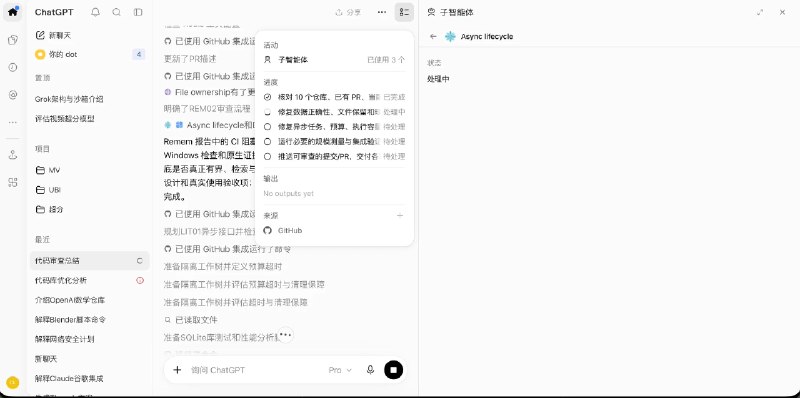
Task: Click the 规划LIT01异步接口 step line
Action: pyautogui.click(x=209, y=232)
